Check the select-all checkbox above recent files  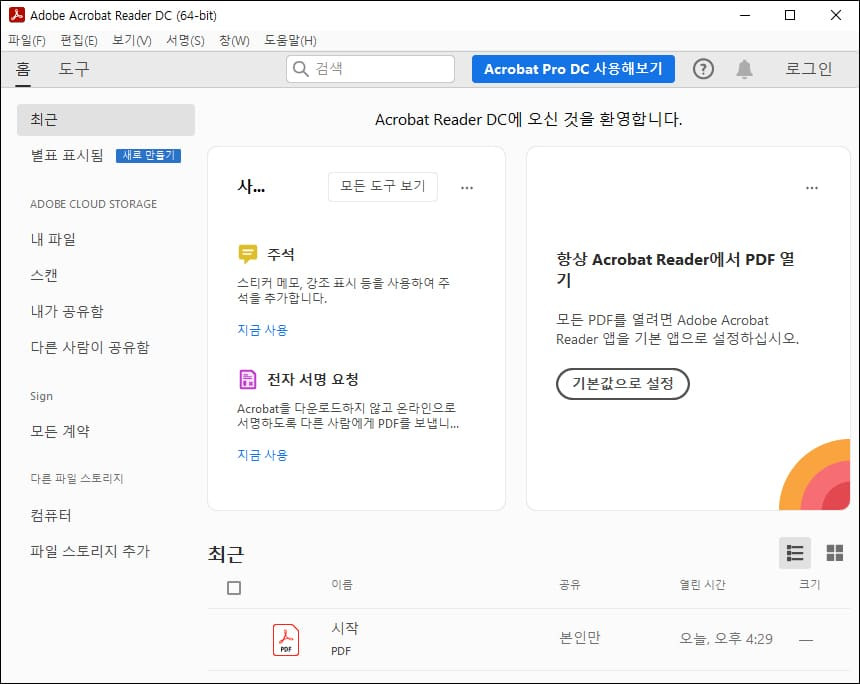(234, 588)
